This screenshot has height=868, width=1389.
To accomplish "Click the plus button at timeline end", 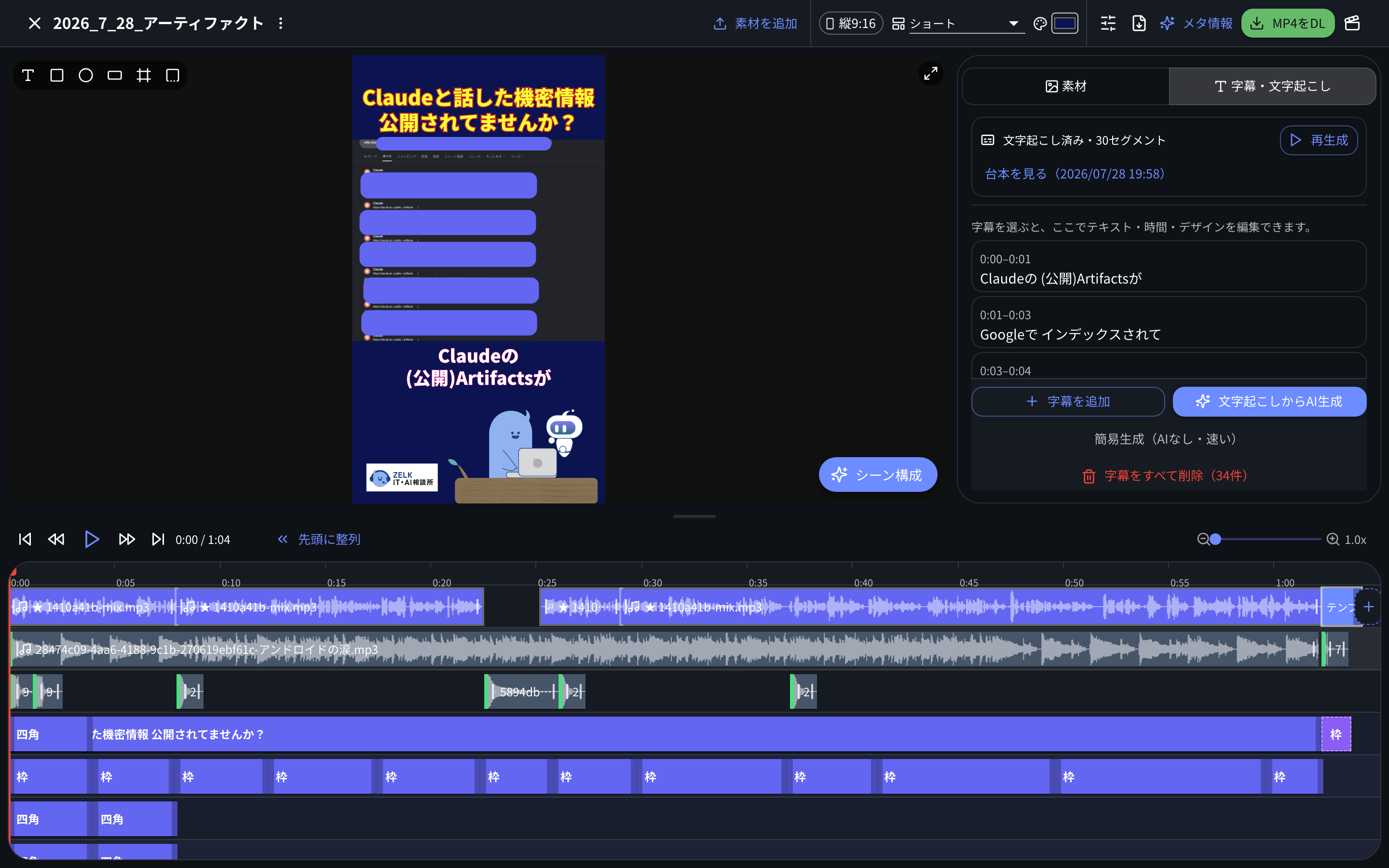I will coord(1369,607).
